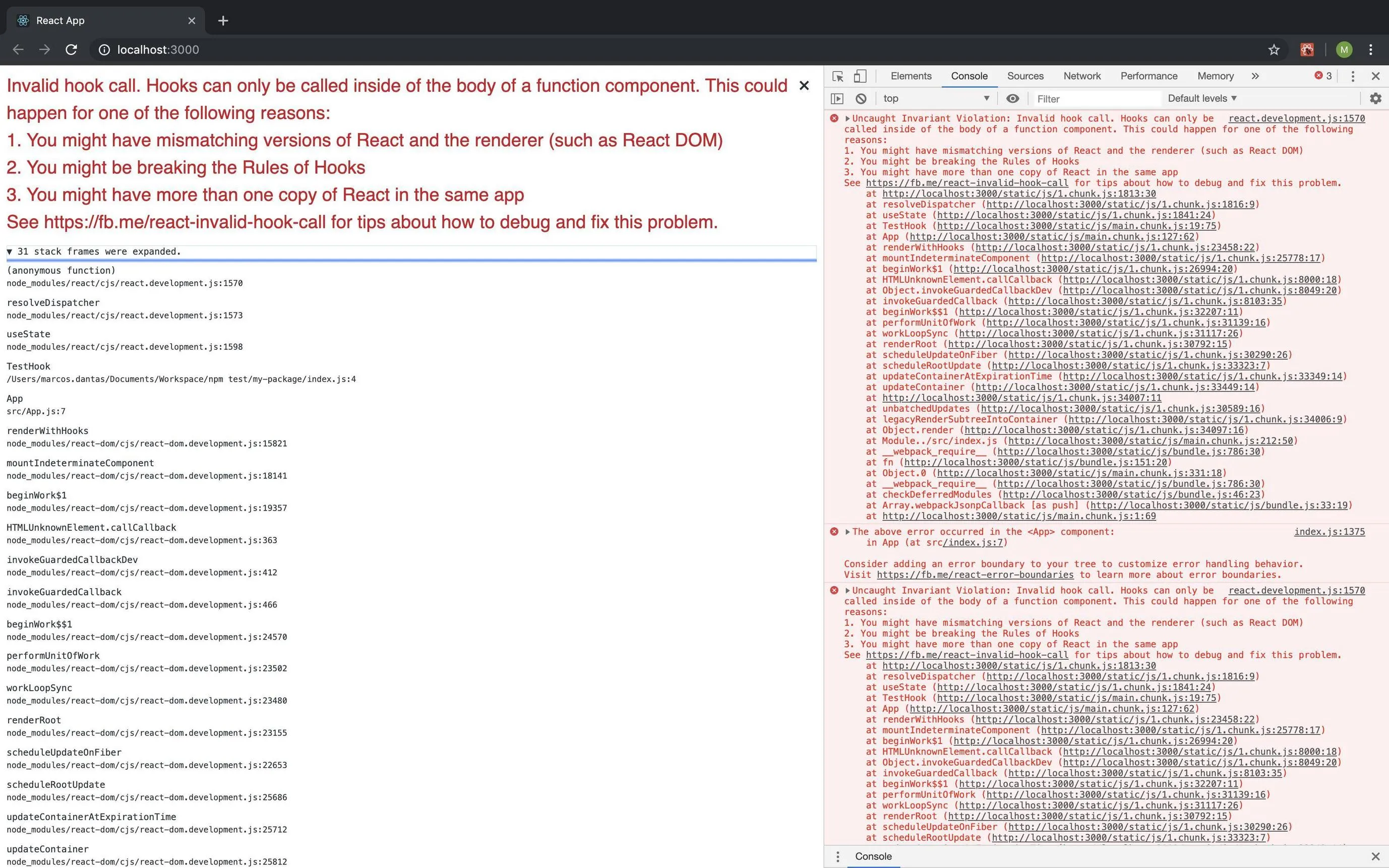Click the inspect element picker icon

click(x=838, y=76)
